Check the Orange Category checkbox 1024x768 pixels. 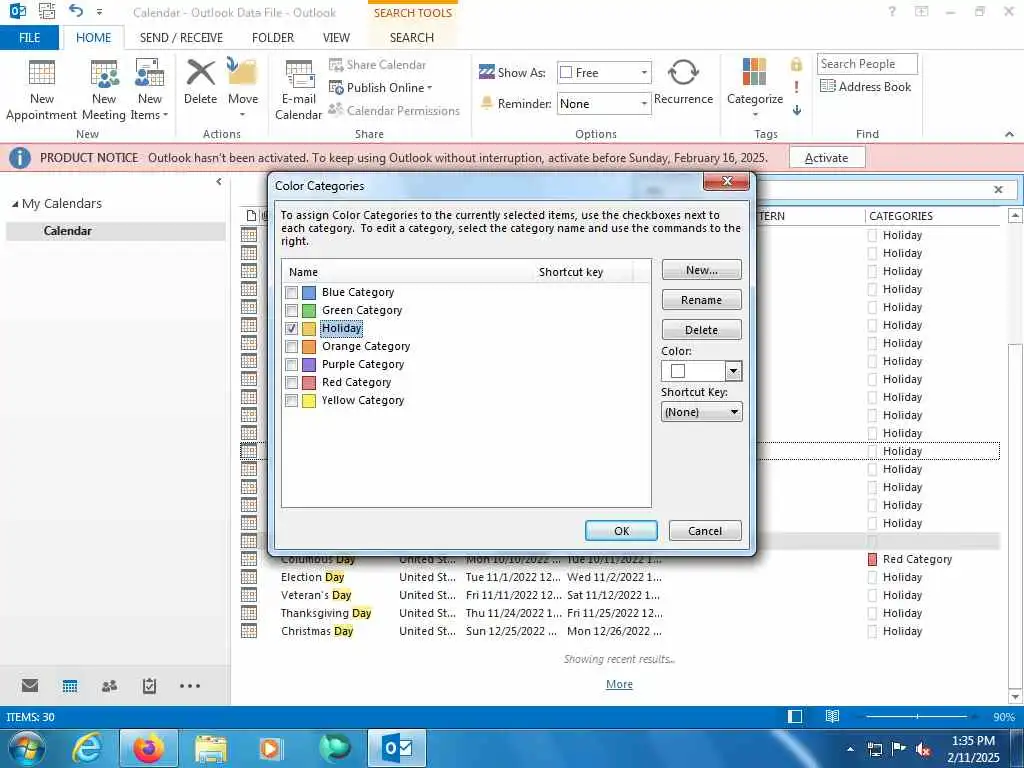291,347
